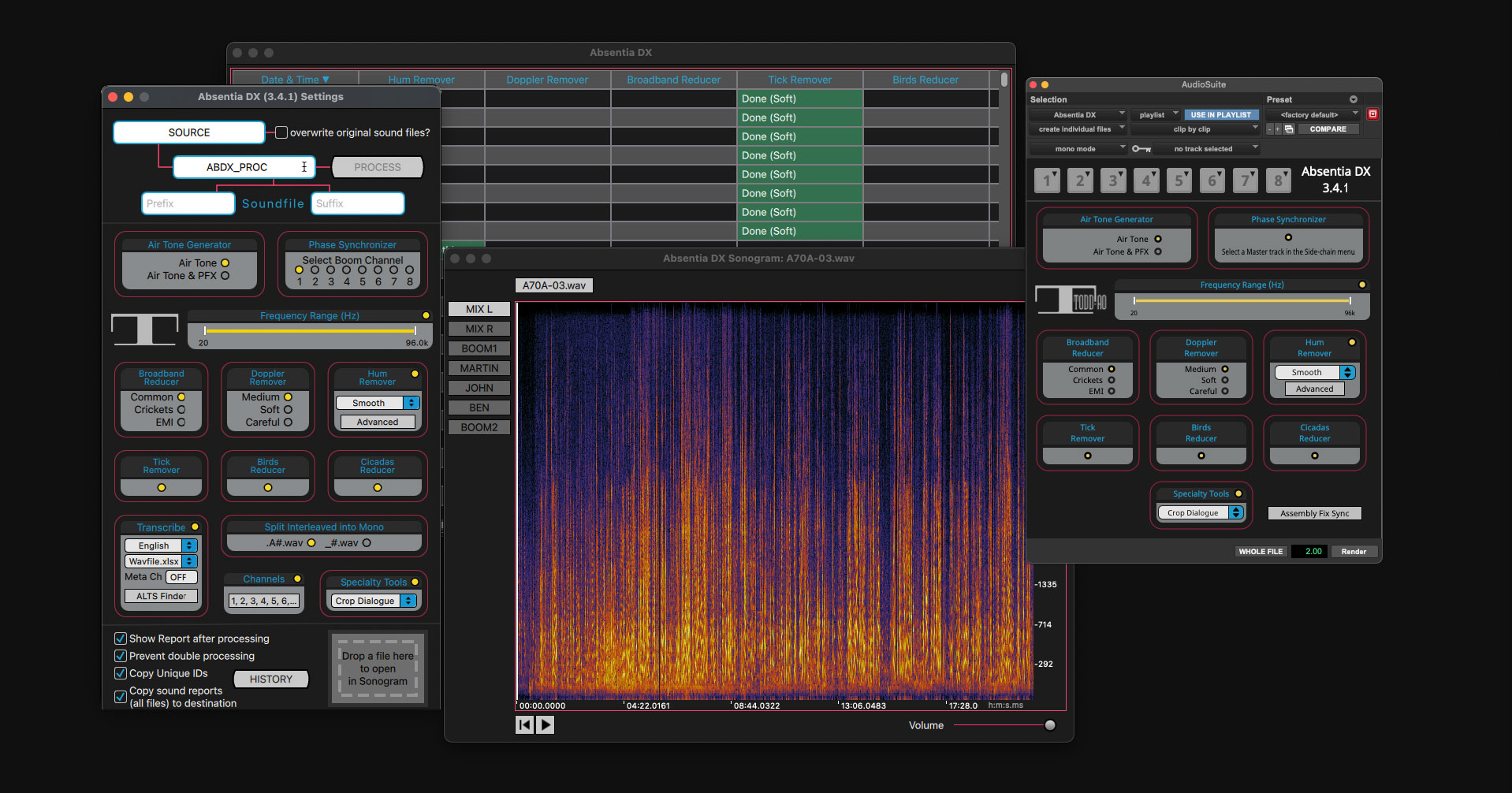Click the T logo in Settings window
1512x793 pixels.
coord(144,329)
